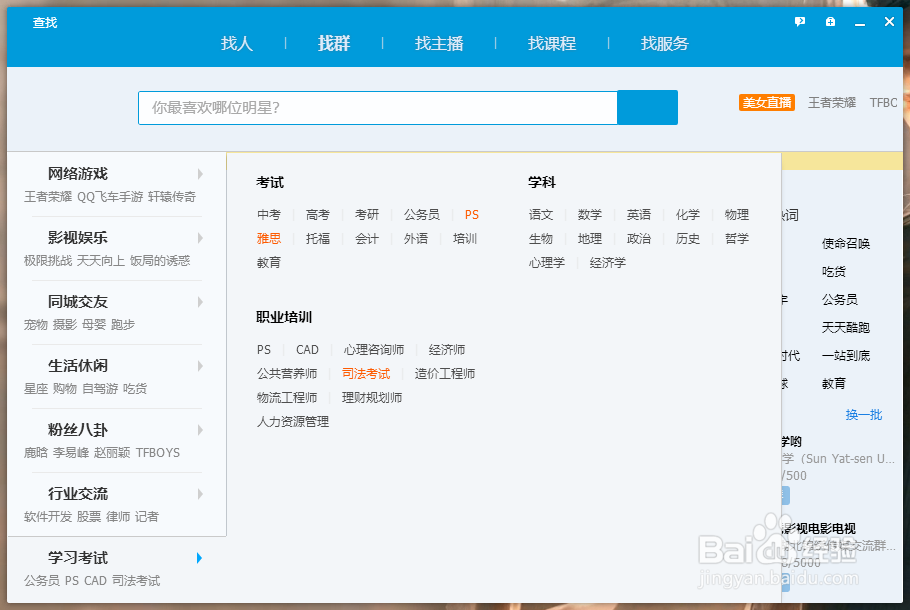Screen dimensions: 910x610
Task: Select the 粉丝八卦 category heading
Action: (78, 429)
